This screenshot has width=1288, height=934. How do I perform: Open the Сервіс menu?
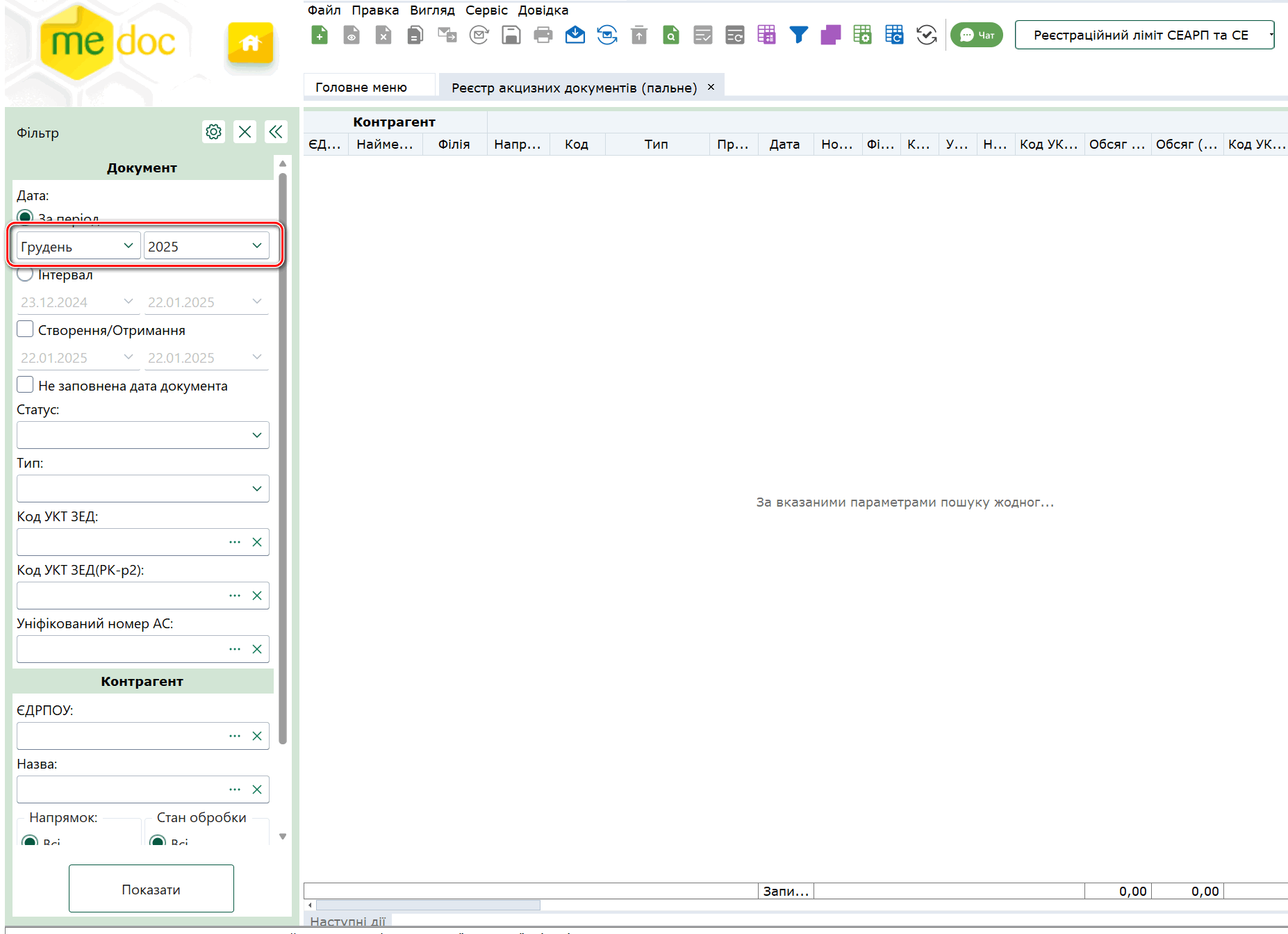coord(486,10)
